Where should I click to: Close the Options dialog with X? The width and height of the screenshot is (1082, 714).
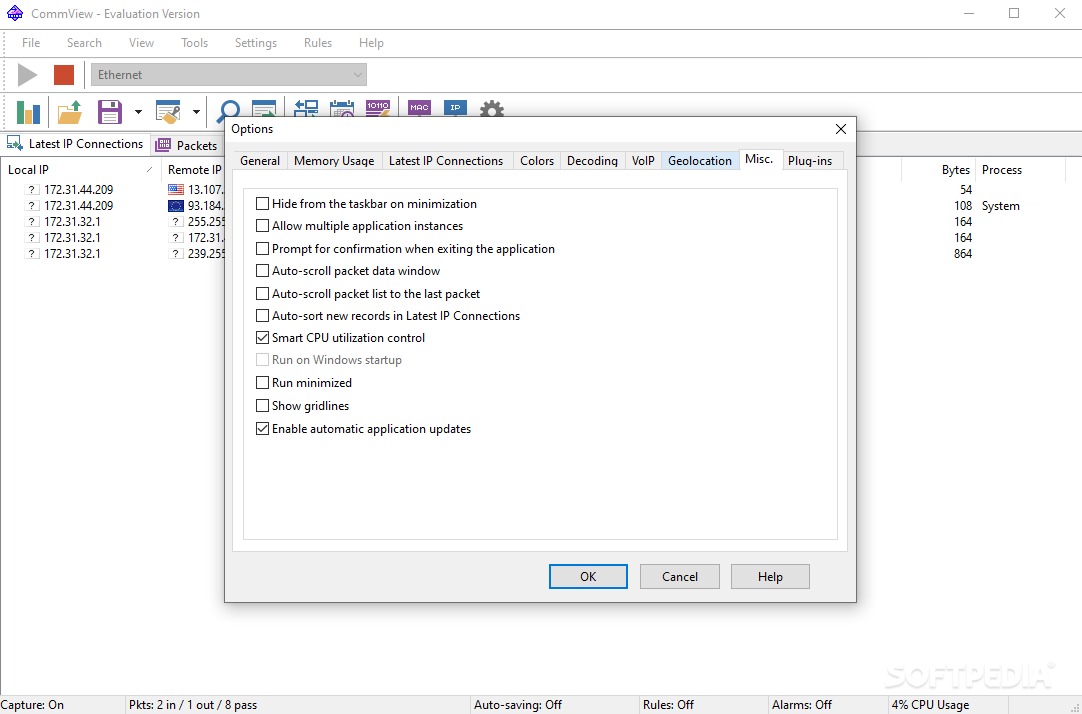click(840, 129)
